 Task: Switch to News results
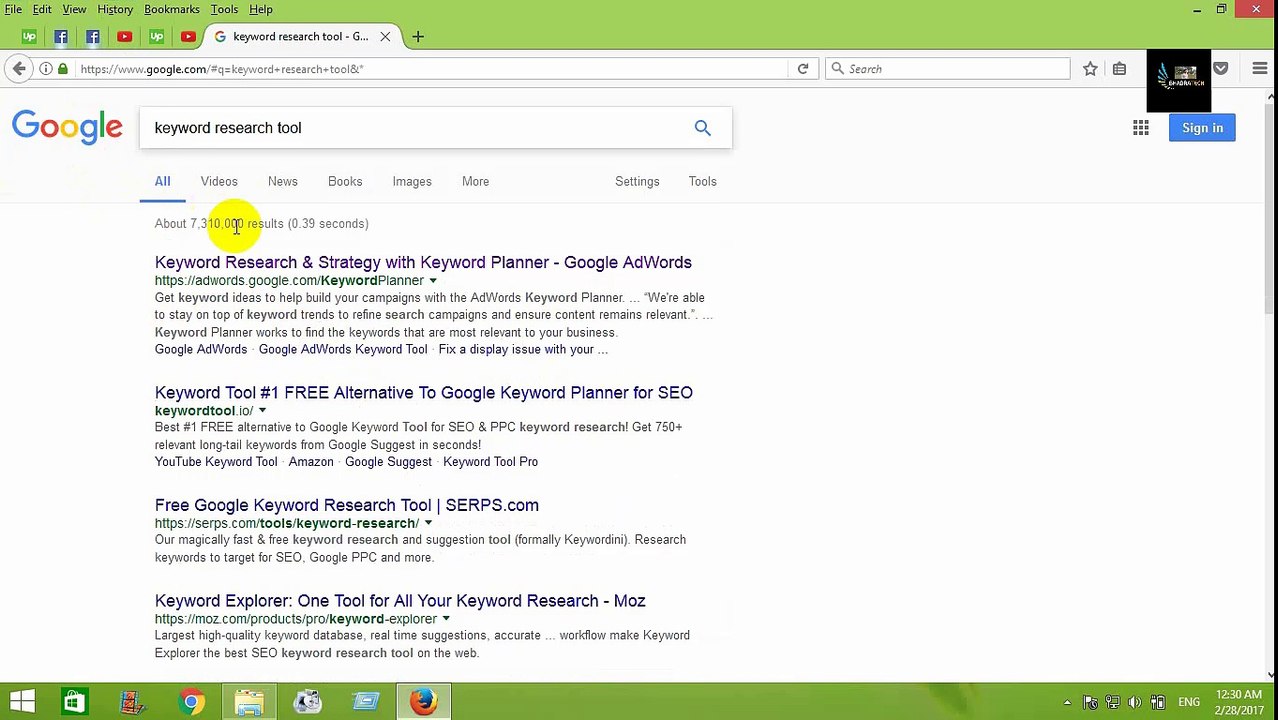[282, 182]
